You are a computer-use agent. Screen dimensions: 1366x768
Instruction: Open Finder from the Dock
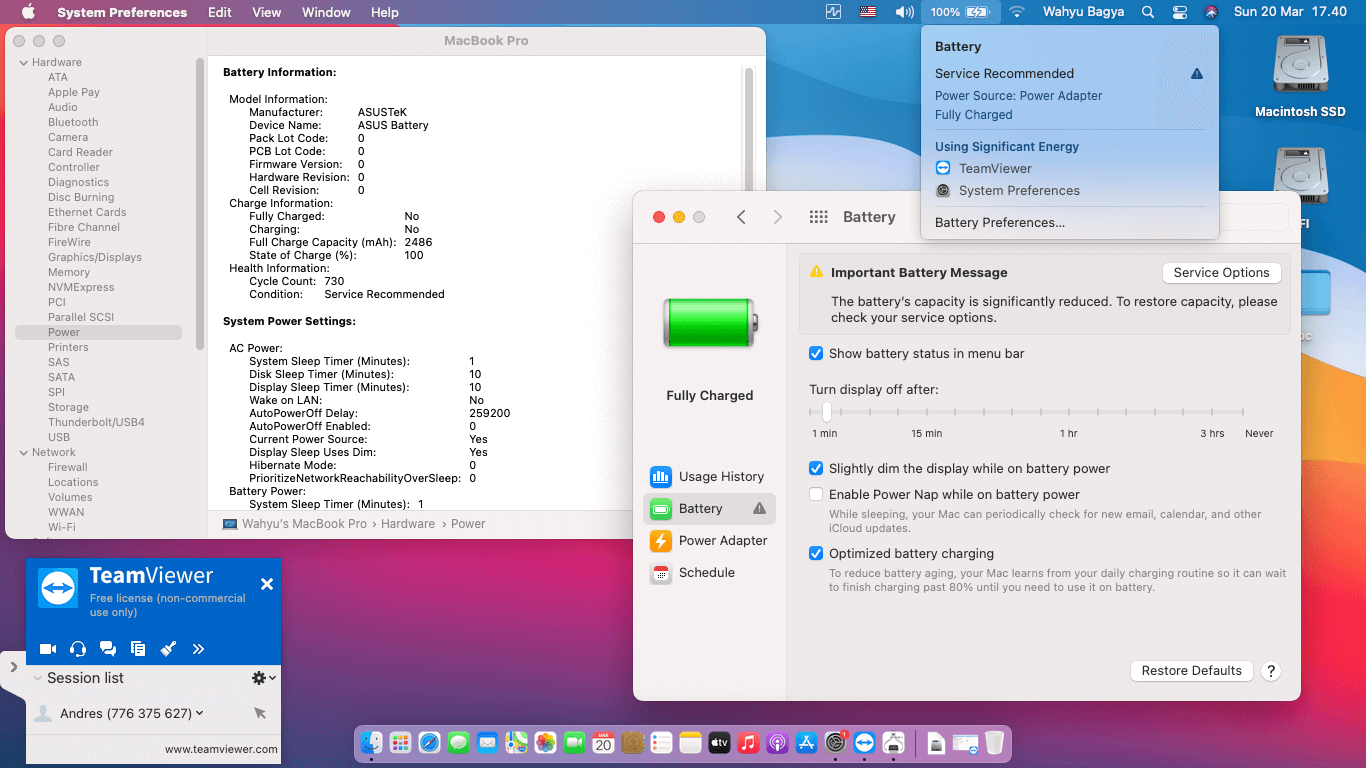click(371, 742)
